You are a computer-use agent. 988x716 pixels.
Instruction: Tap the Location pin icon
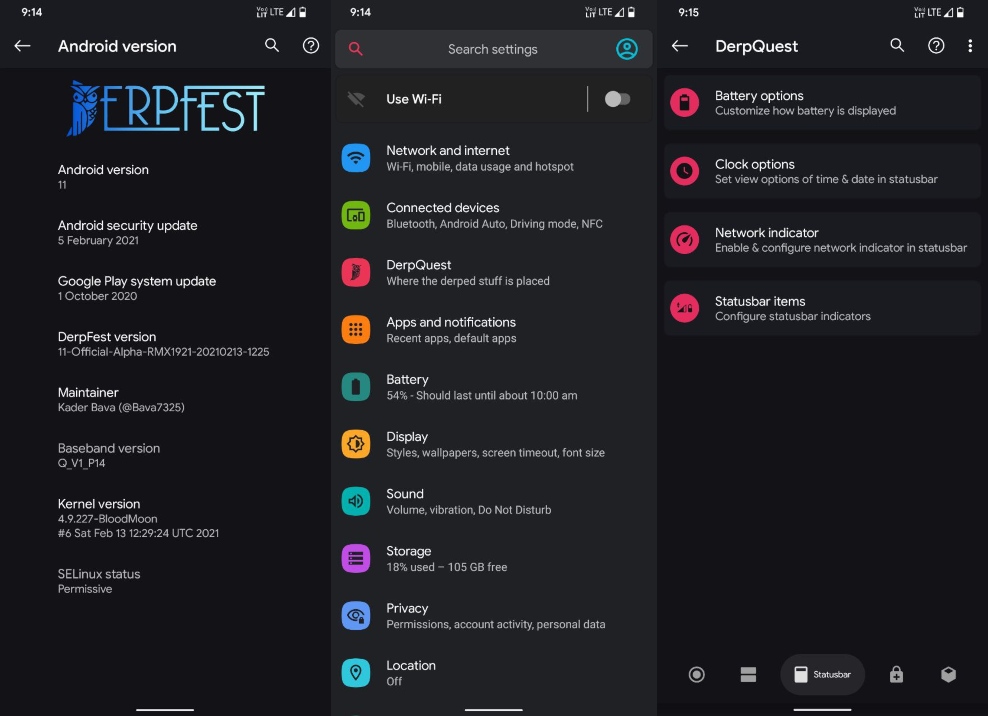coord(356,673)
